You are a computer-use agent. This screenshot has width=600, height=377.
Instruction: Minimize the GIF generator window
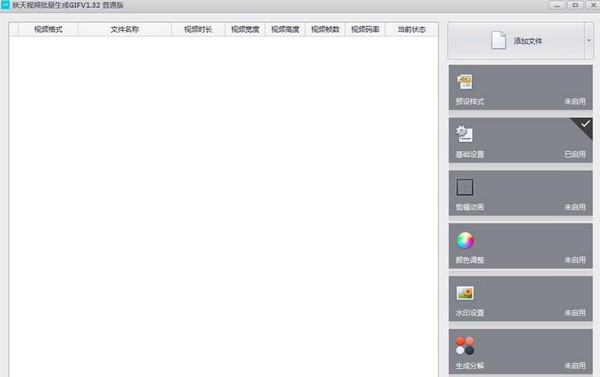[x=557, y=5]
